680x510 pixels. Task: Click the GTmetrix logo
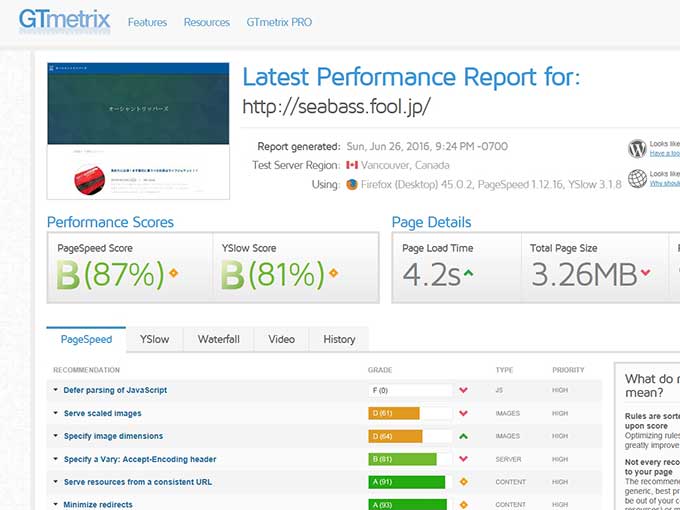(65, 21)
